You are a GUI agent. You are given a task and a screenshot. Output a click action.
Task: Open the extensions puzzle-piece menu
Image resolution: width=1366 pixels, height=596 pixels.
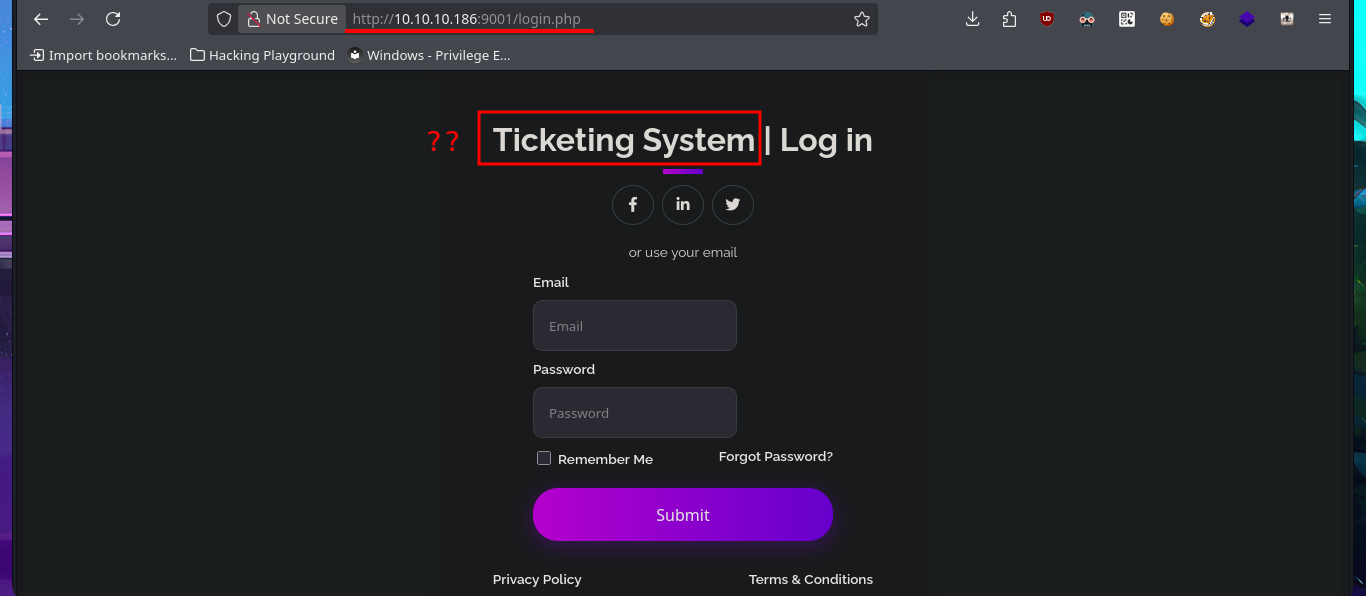point(1009,19)
